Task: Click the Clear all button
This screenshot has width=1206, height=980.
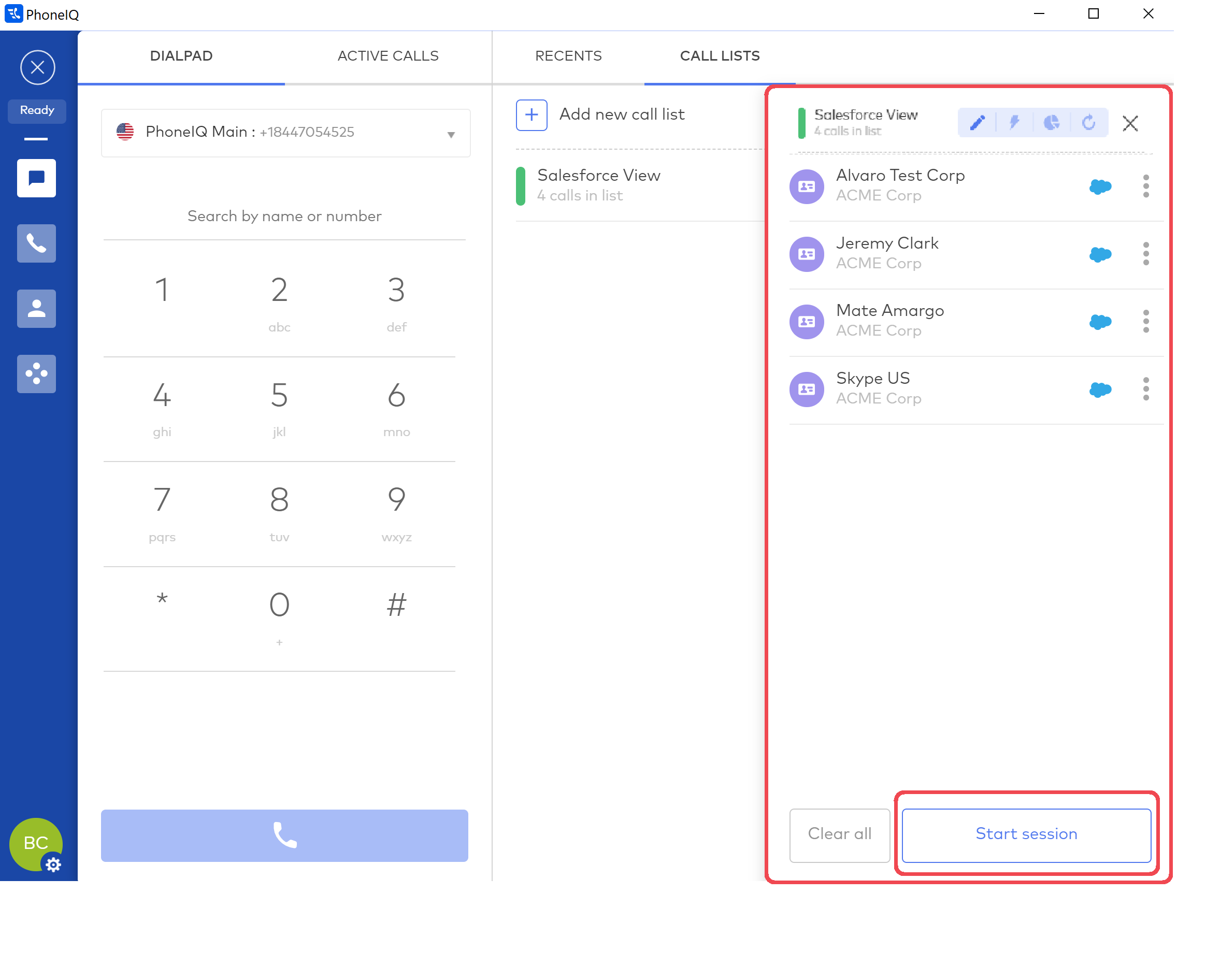Action: [840, 835]
